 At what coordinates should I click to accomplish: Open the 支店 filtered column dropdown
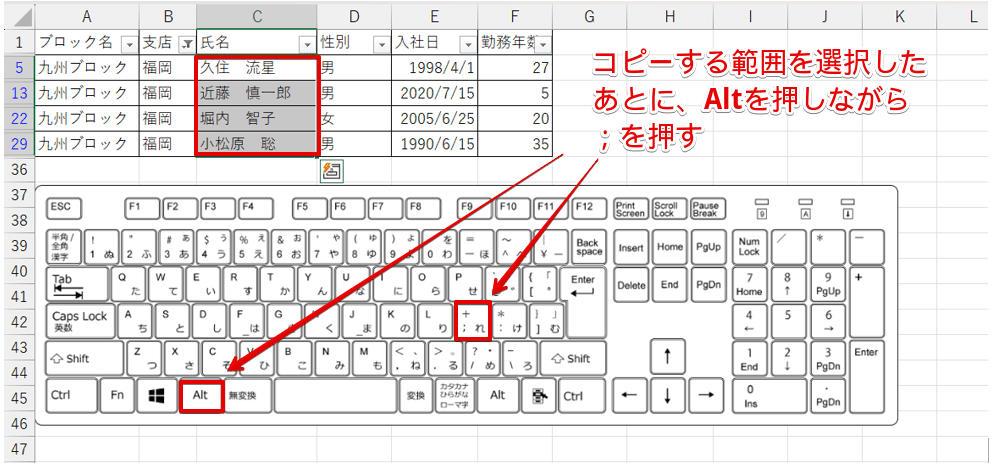pos(187,44)
